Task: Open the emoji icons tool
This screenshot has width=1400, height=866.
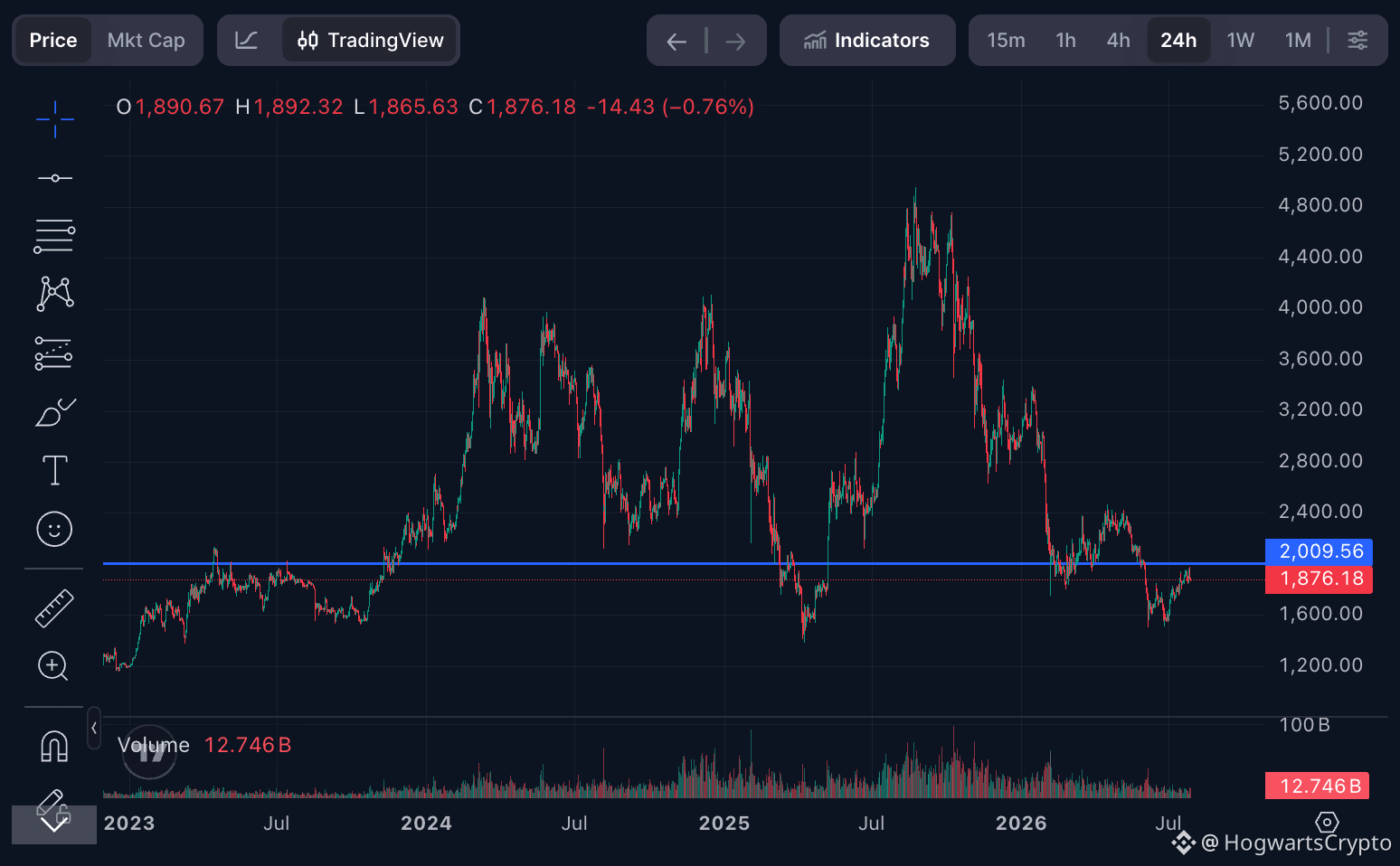Action: pos(54,529)
